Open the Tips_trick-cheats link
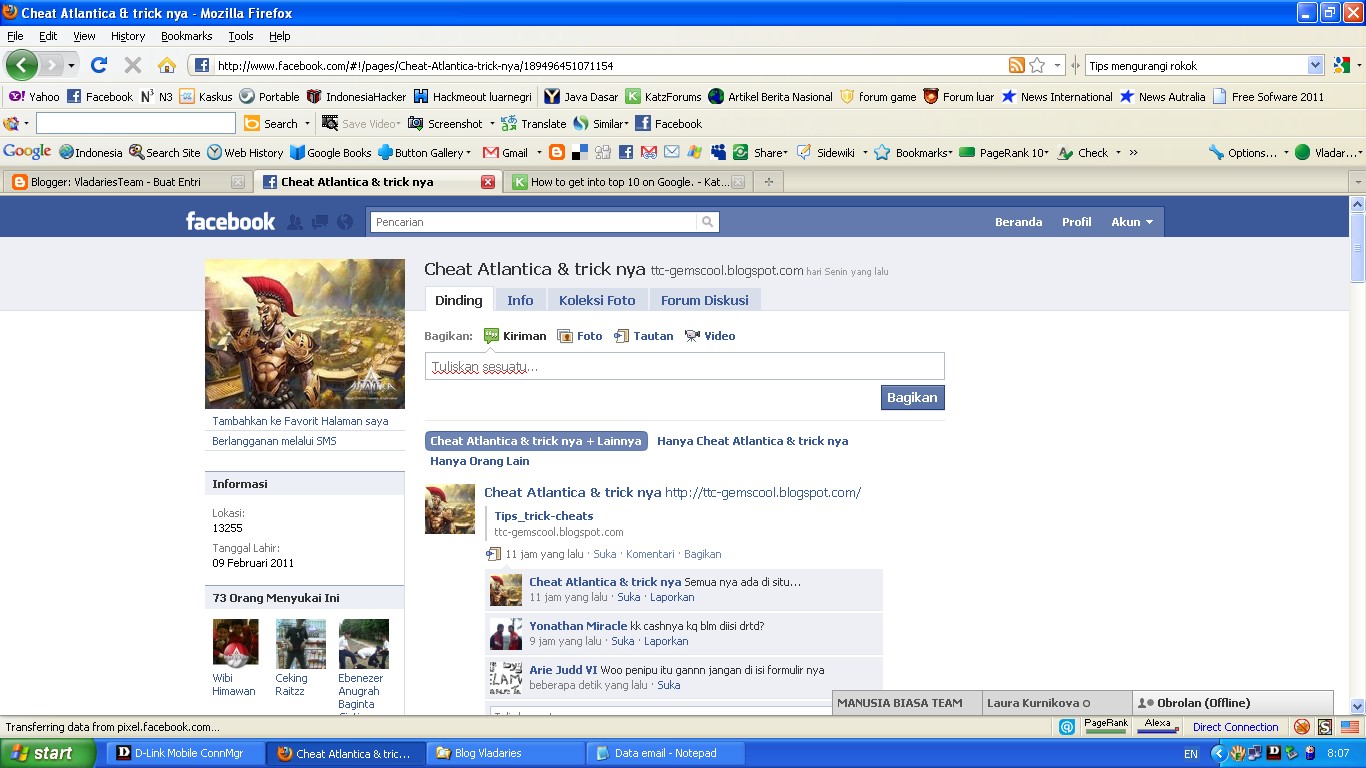This screenshot has height=768, width=1366. pyautogui.click(x=544, y=516)
